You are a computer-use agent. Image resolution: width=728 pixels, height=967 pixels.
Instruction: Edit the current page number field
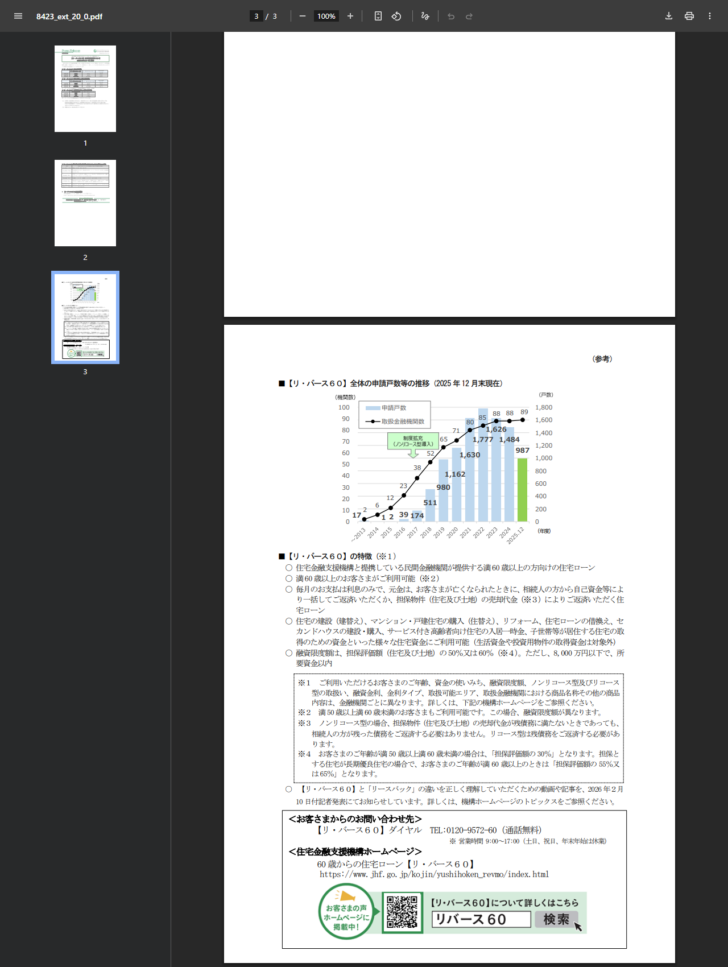coord(256,16)
